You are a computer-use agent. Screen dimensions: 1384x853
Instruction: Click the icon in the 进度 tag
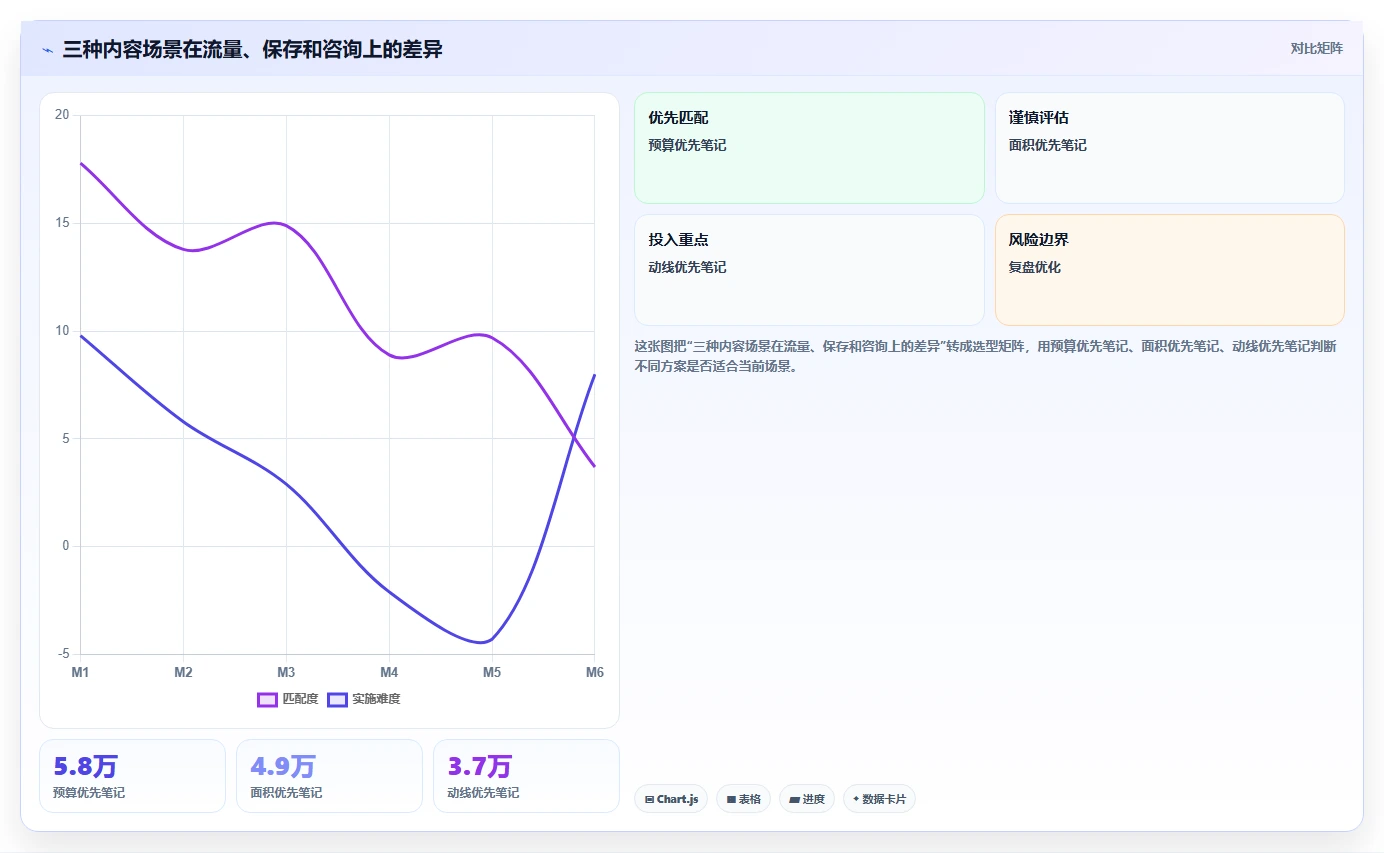(794, 799)
